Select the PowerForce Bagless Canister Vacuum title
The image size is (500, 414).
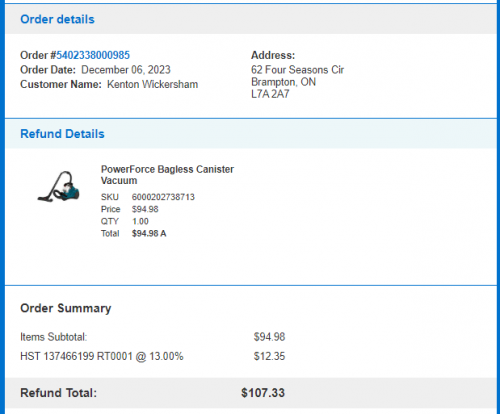point(167,175)
